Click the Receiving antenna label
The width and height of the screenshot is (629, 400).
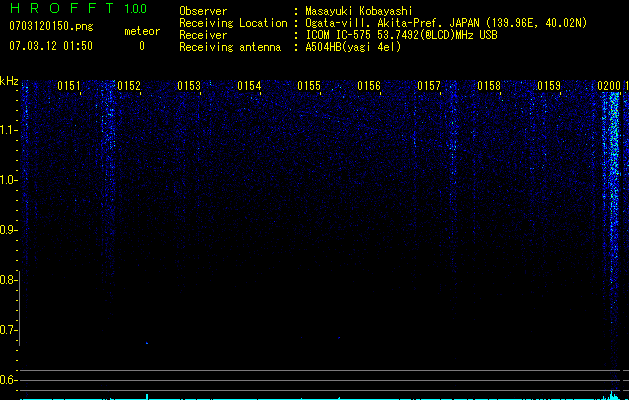(230, 47)
